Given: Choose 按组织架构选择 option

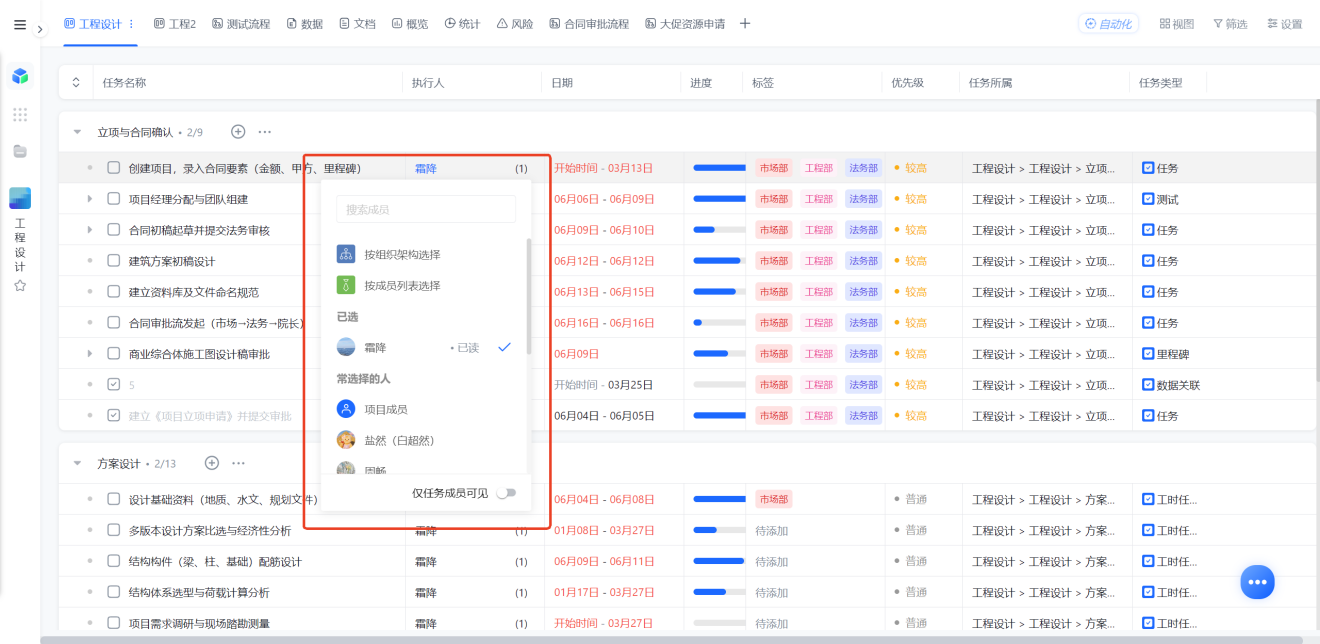Looking at the screenshot, I should [x=426, y=254].
